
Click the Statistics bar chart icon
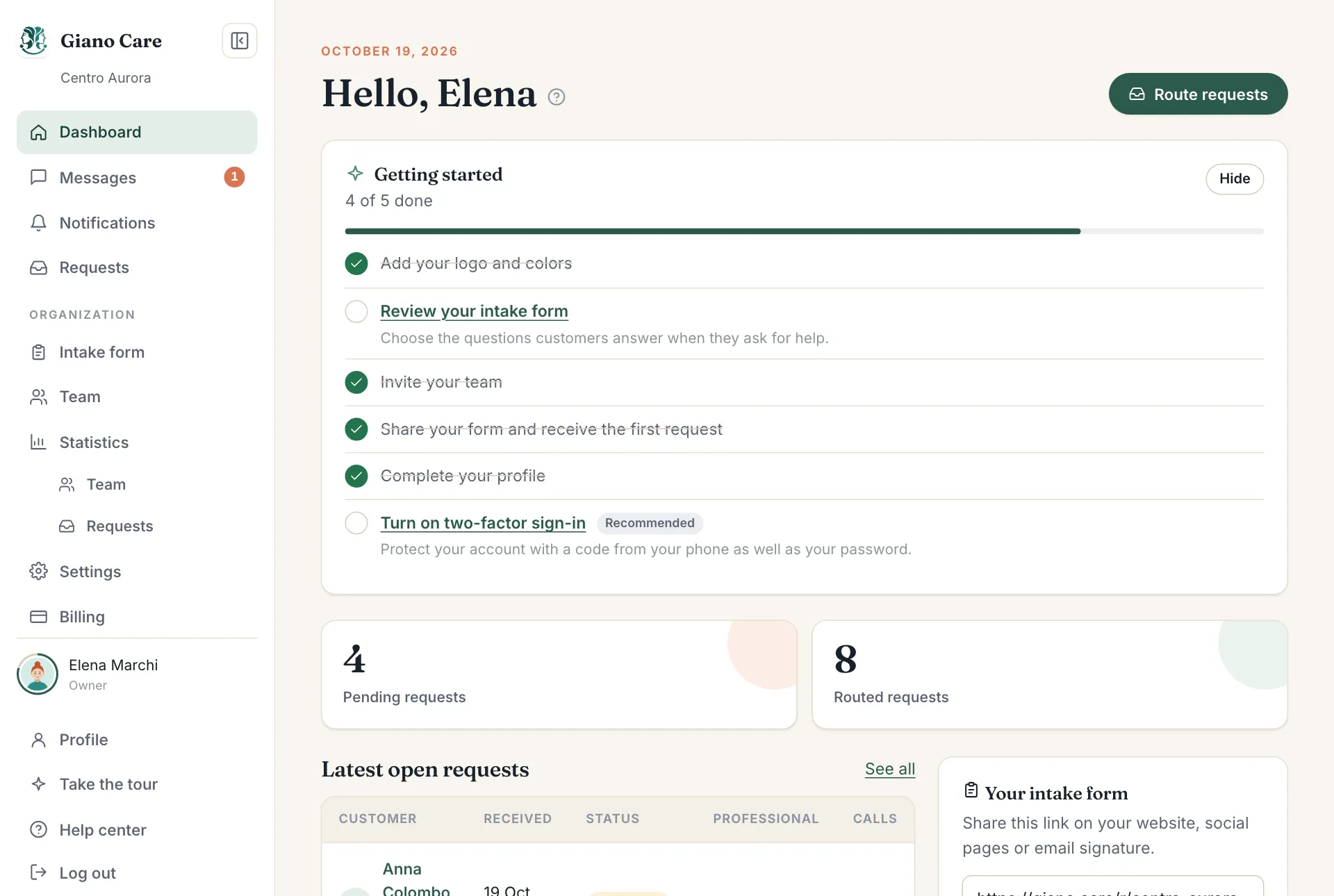(39, 442)
